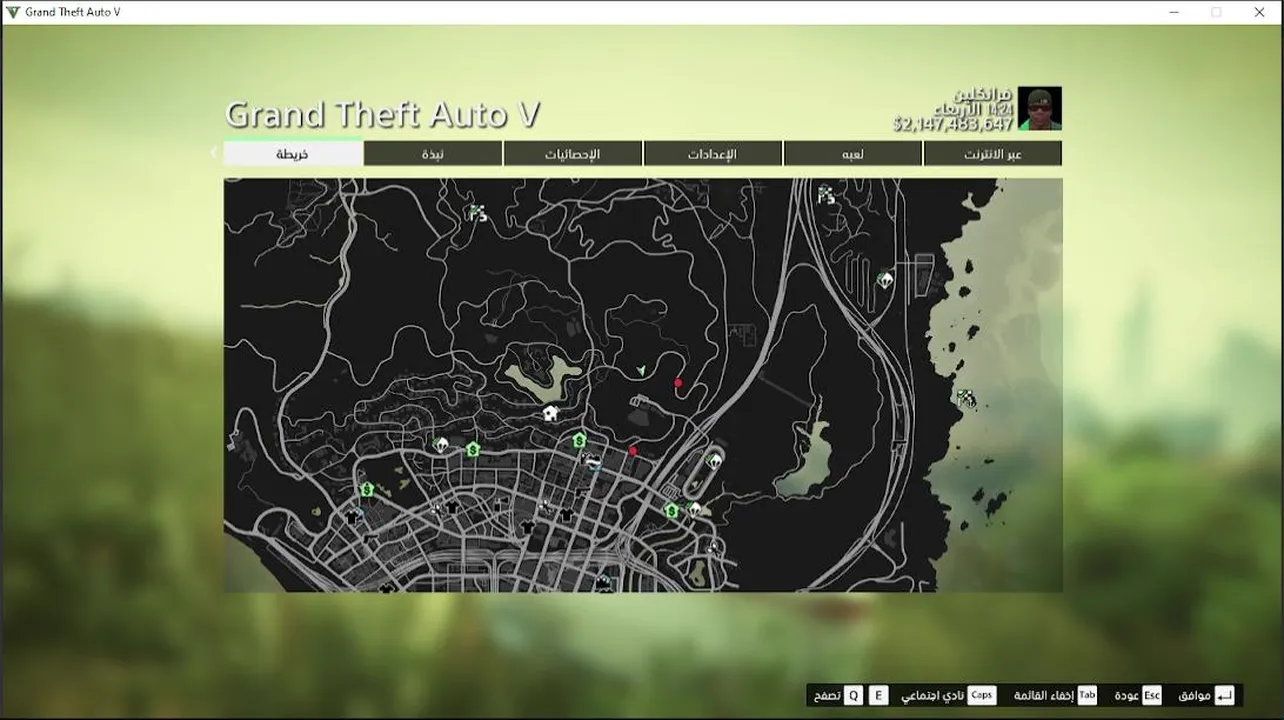
Task: Minimize the Grand Theft Auto V window
Action: (1172, 12)
